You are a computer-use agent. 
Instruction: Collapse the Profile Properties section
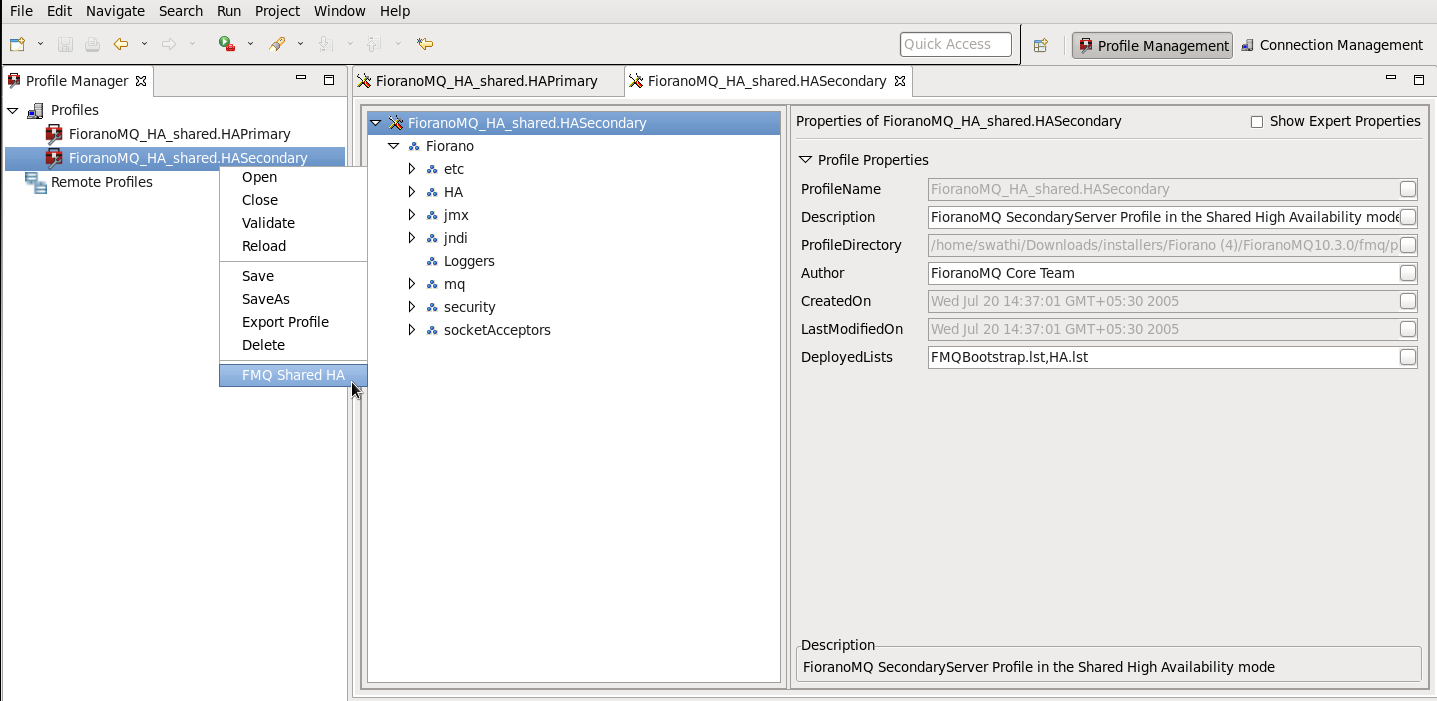(x=805, y=160)
